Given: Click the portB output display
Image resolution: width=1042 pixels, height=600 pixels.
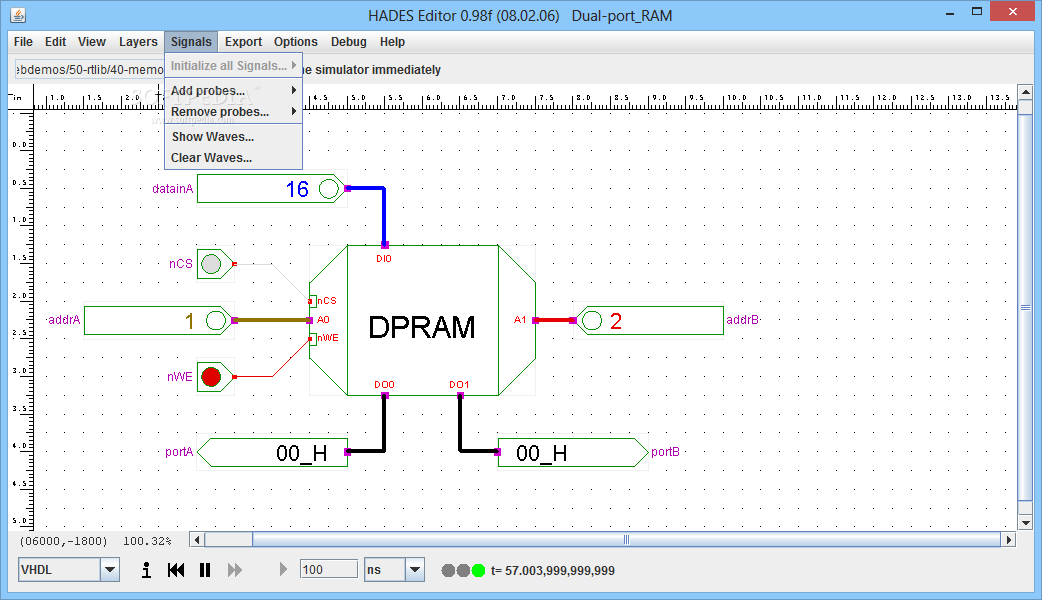Looking at the screenshot, I should pos(573,452).
